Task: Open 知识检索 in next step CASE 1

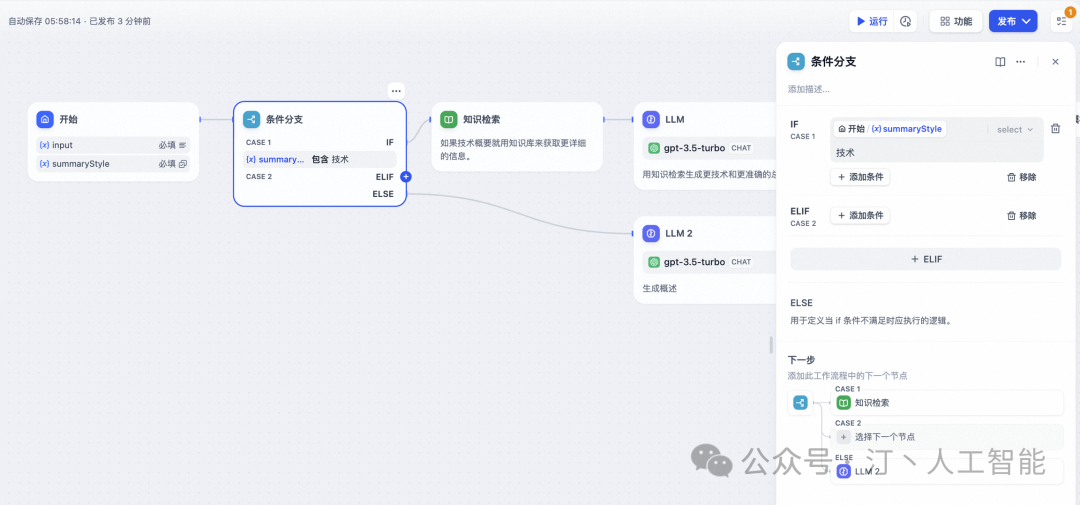Action: point(946,403)
